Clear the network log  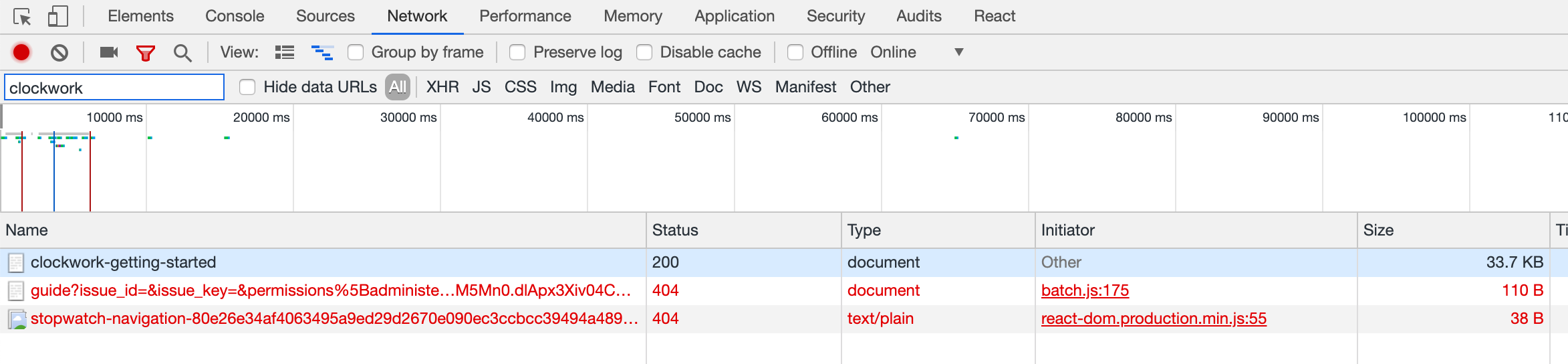point(59,52)
